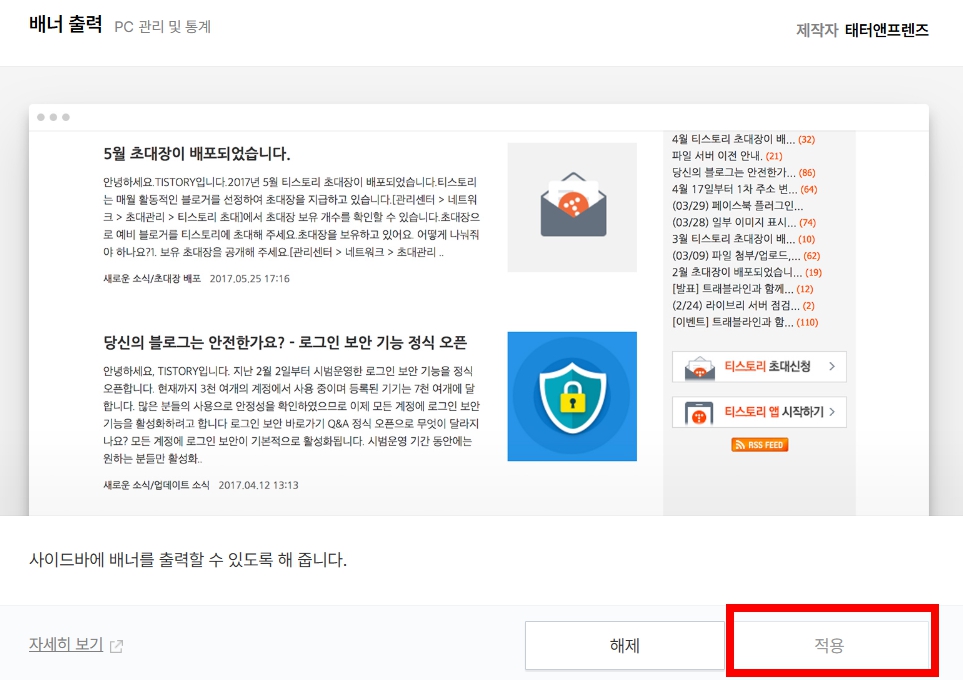Screen dimensions: 963x680
Task: Click the app icon in 티스토리 앱 시작하기 banner
Action: (699, 413)
